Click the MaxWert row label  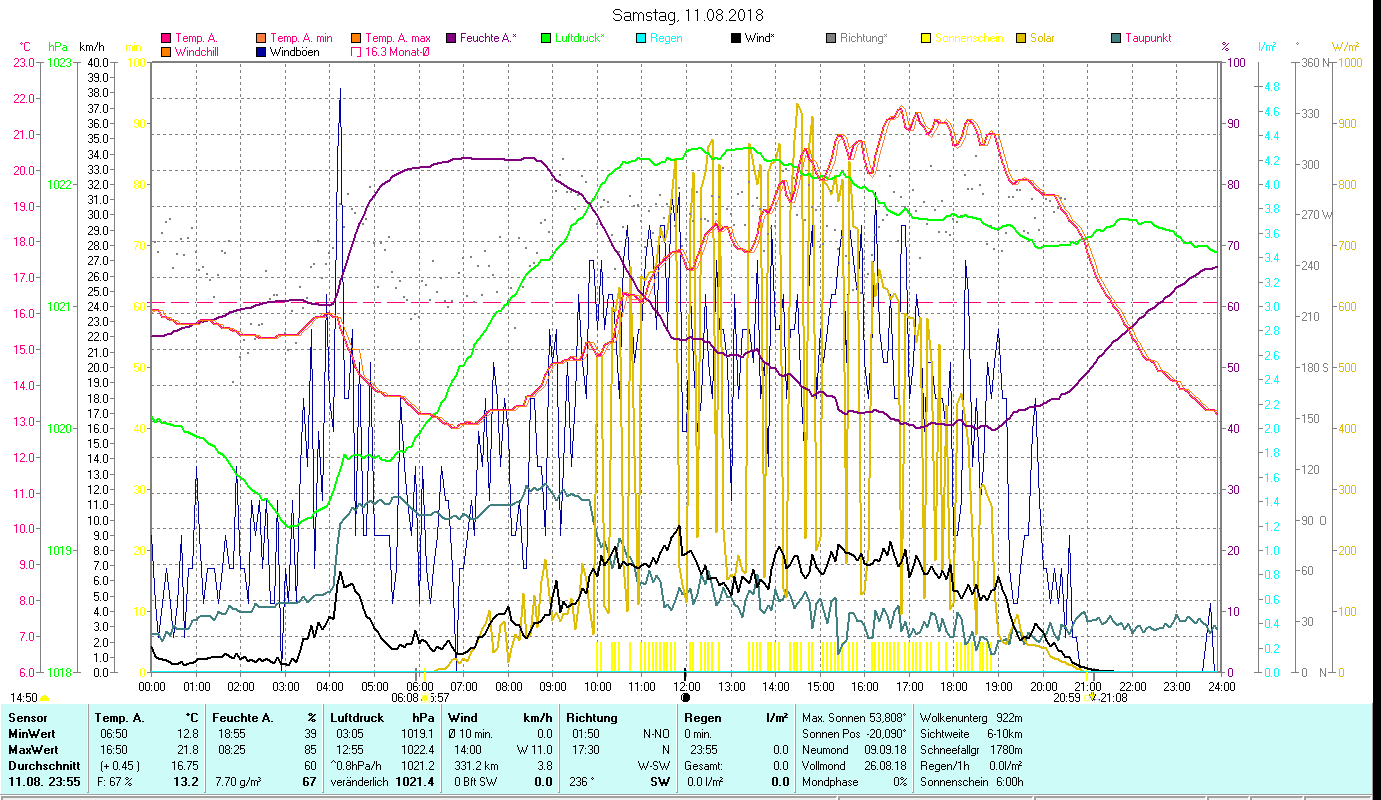pyautogui.click(x=34, y=750)
